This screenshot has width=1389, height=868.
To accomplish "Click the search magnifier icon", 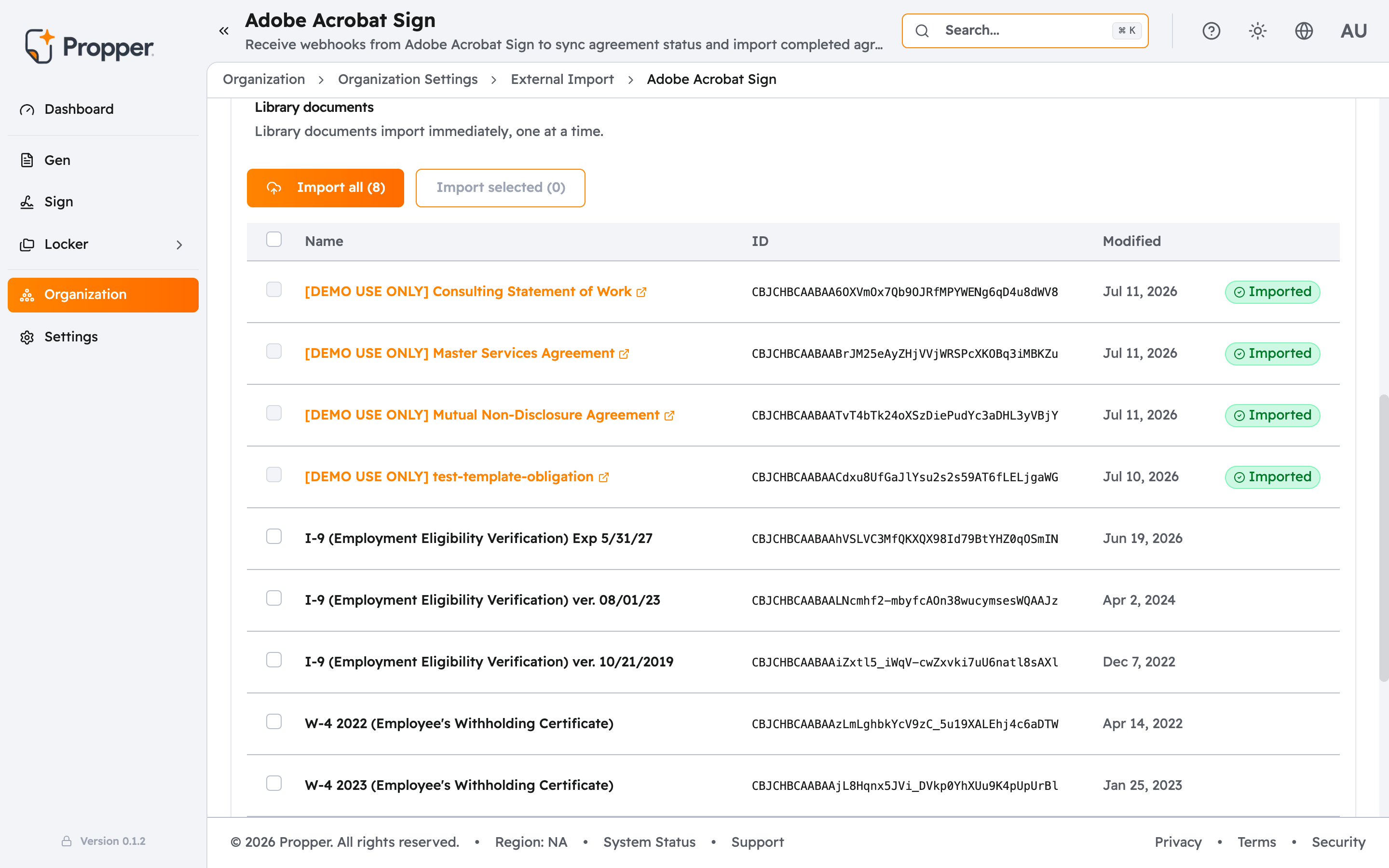I will coord(922,31).
